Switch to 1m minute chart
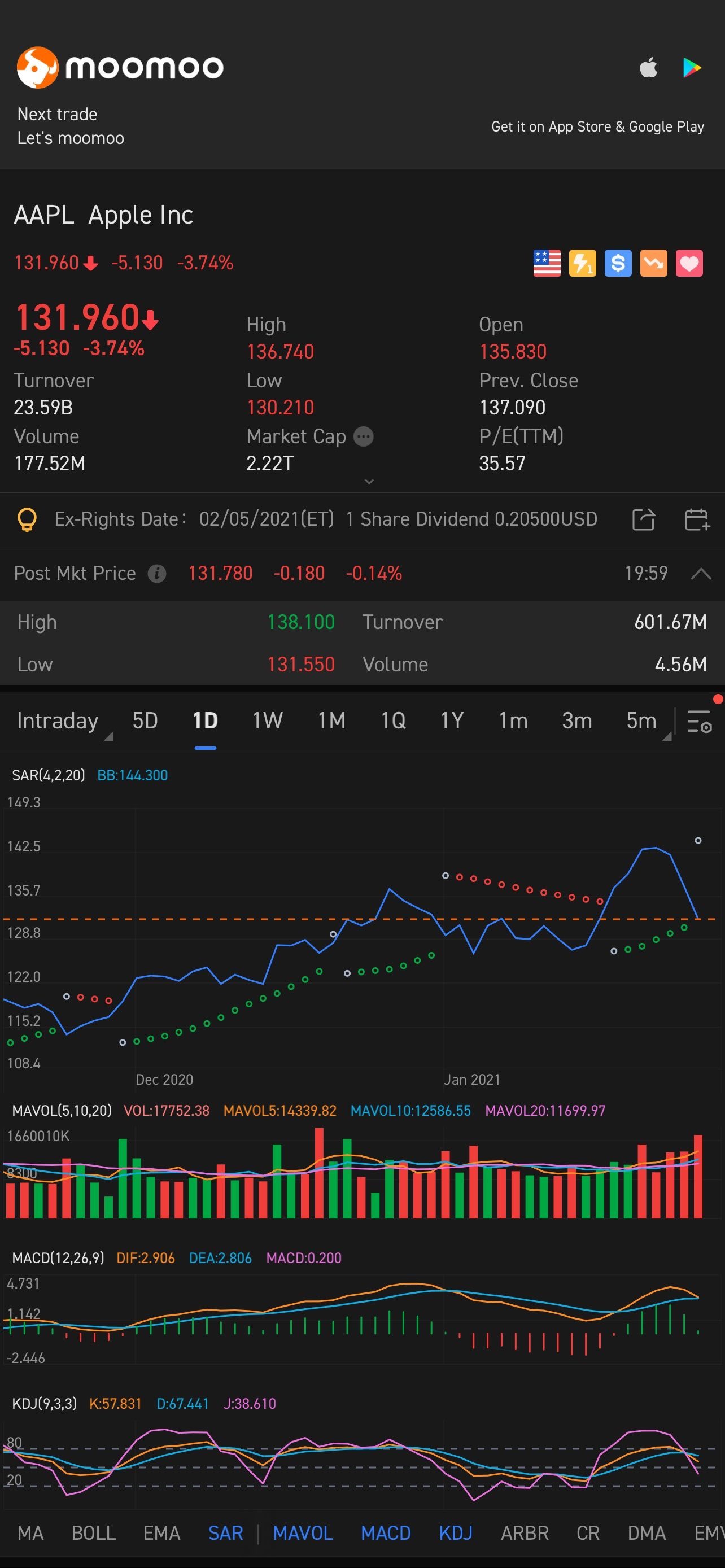The width and height of the screenshot is (725, 1568). tap(513, 720)
